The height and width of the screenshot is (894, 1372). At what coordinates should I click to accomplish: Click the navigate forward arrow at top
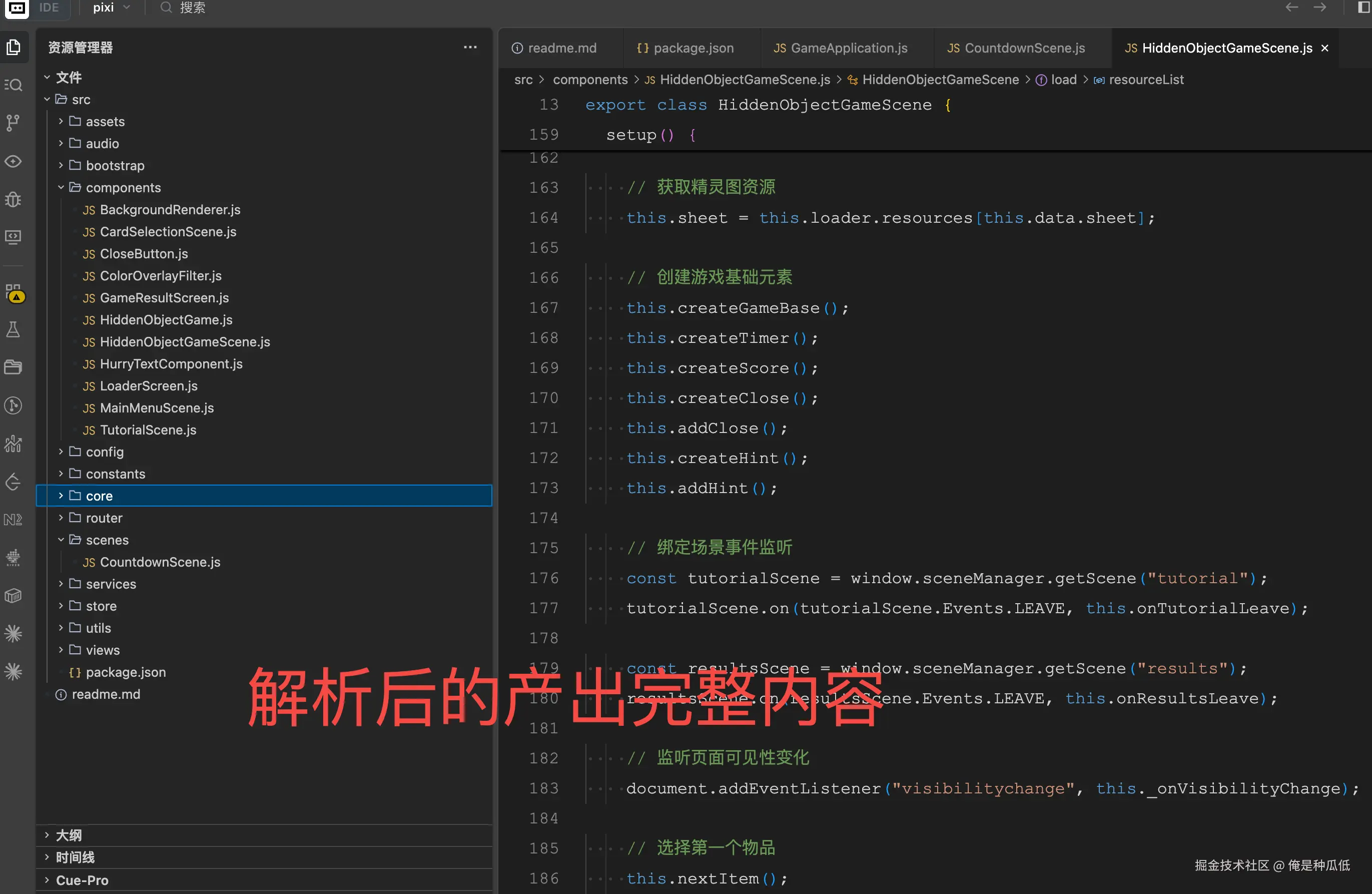pyautogui.click(x=1319, y=8)
